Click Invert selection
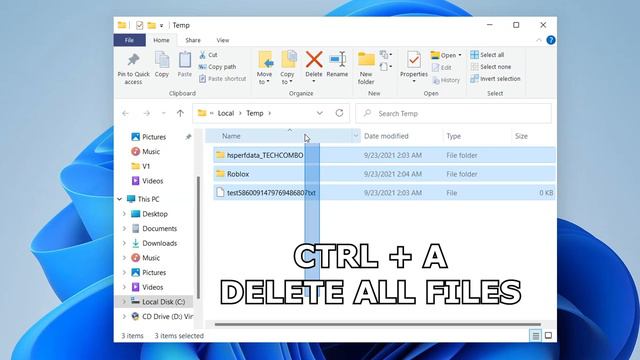The height and width of the screenshot is (360, 640). click(x=496, y=78)
